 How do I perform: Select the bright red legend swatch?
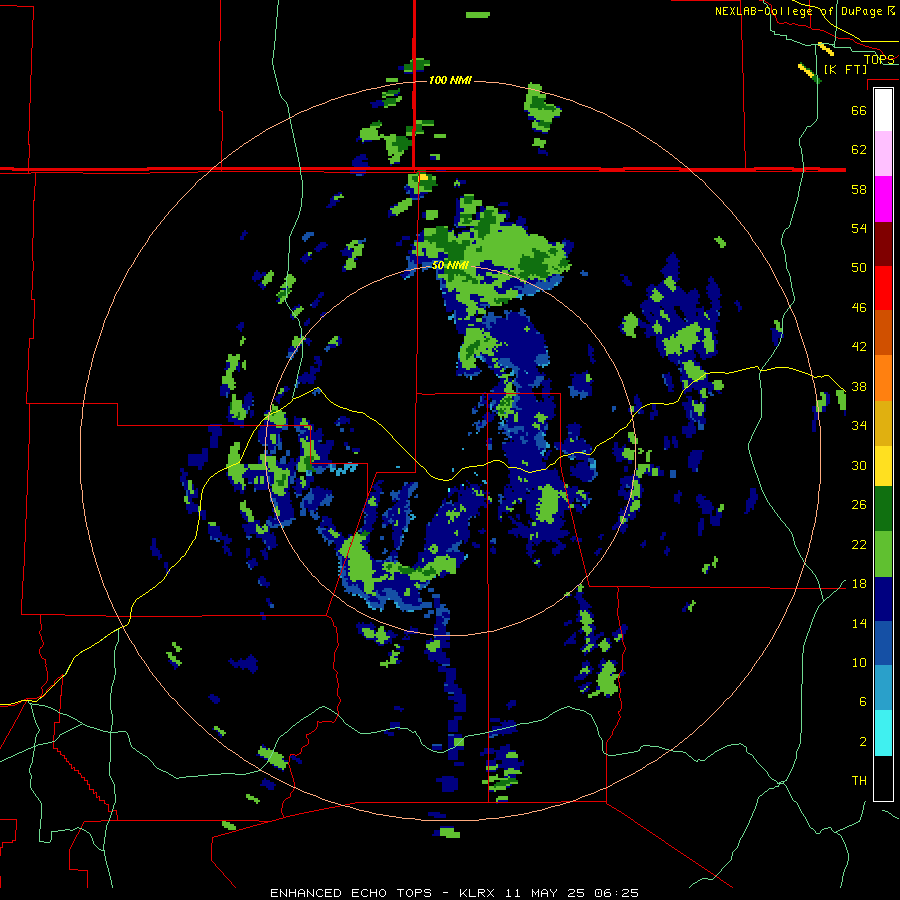click(883, 288)
